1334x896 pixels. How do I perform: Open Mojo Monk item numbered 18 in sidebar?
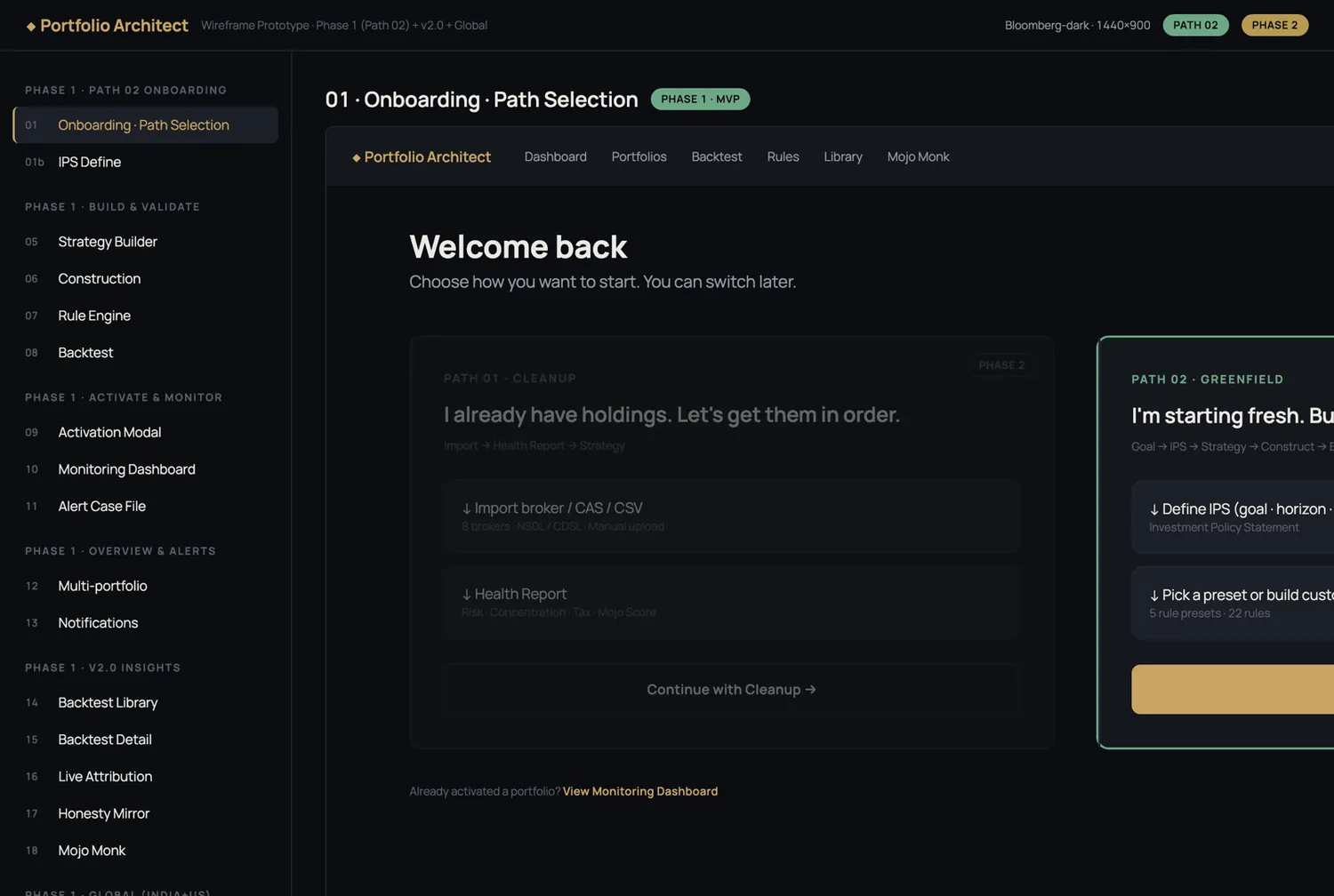[x=146, y=851]
